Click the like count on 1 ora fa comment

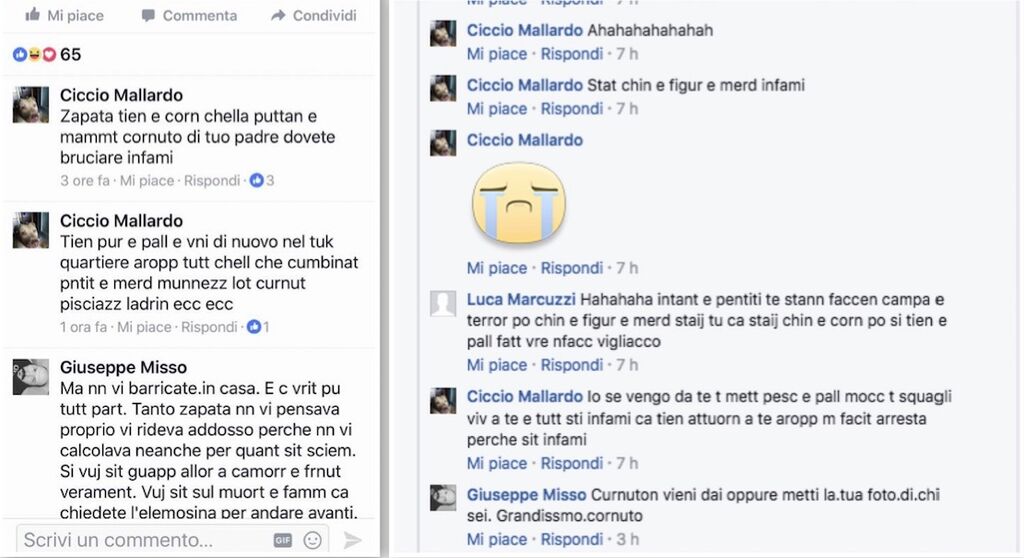point(258,327)
